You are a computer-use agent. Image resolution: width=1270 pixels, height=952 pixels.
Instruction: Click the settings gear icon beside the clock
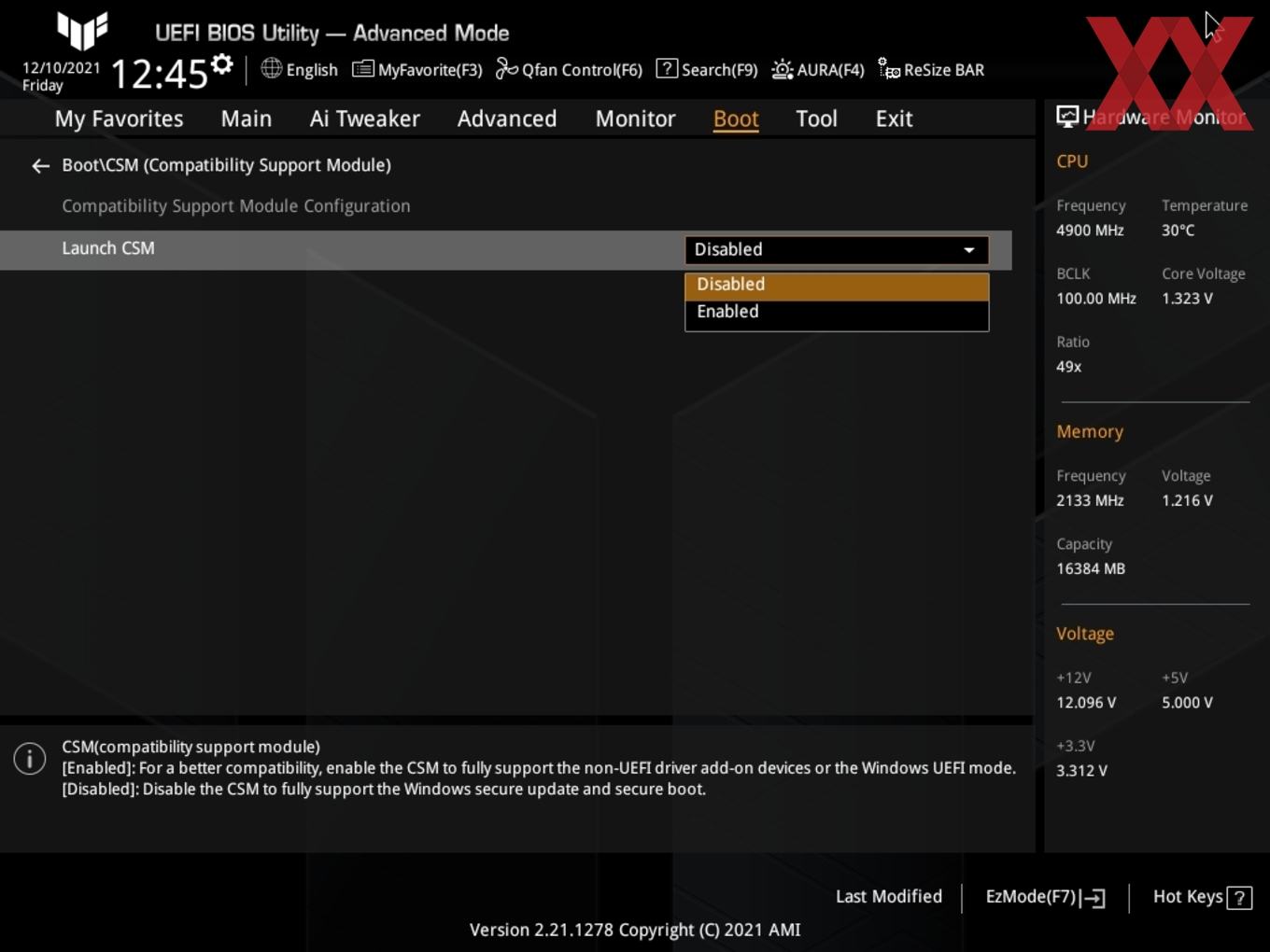click(x=221, y=63)
